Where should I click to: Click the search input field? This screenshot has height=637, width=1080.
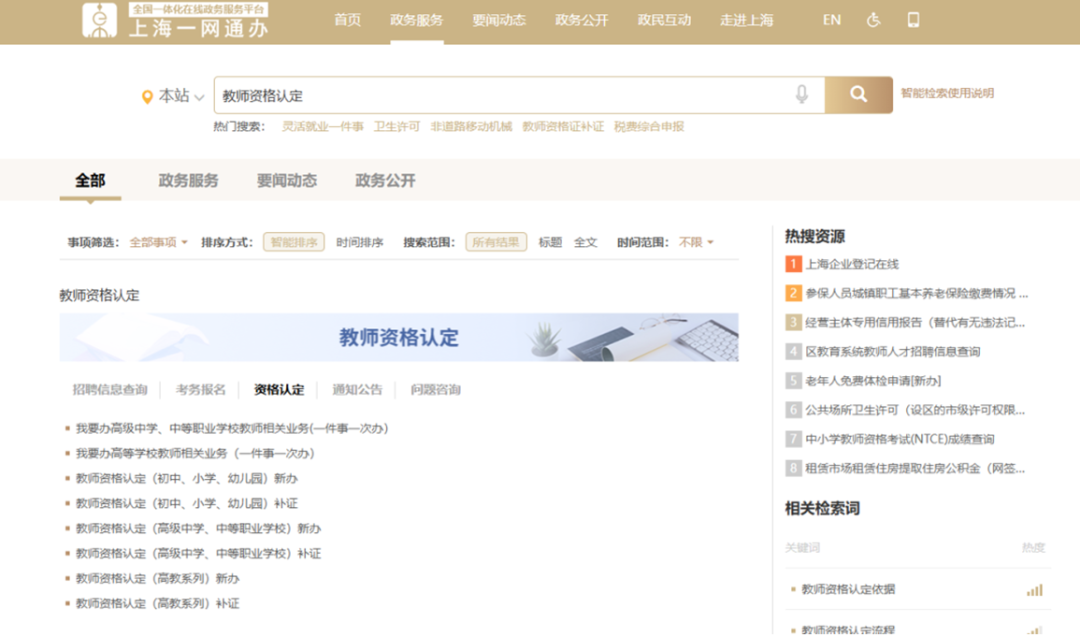tap(500, 96)
